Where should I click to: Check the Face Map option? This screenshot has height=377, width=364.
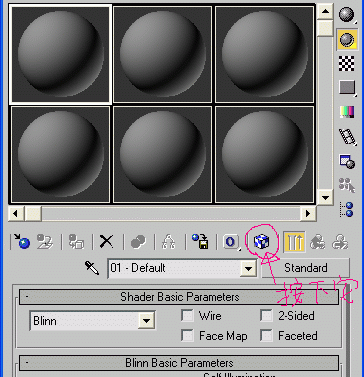[187, 335]
